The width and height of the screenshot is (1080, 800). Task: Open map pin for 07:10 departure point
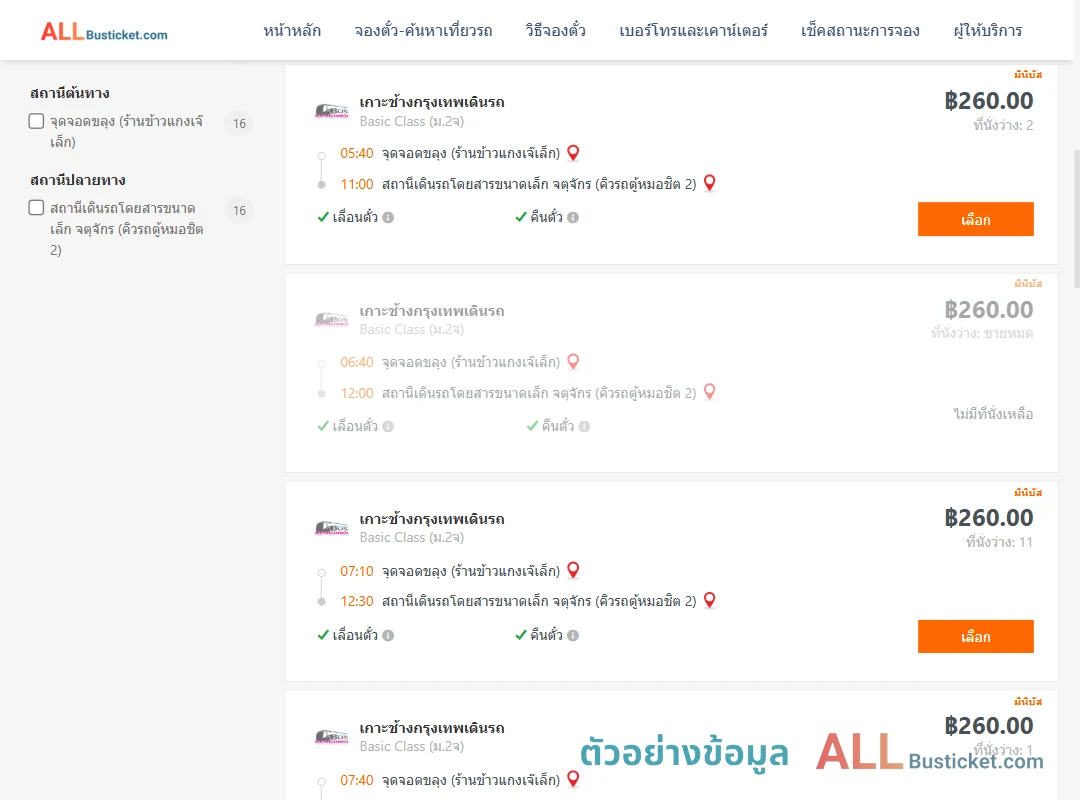[573, 571]
